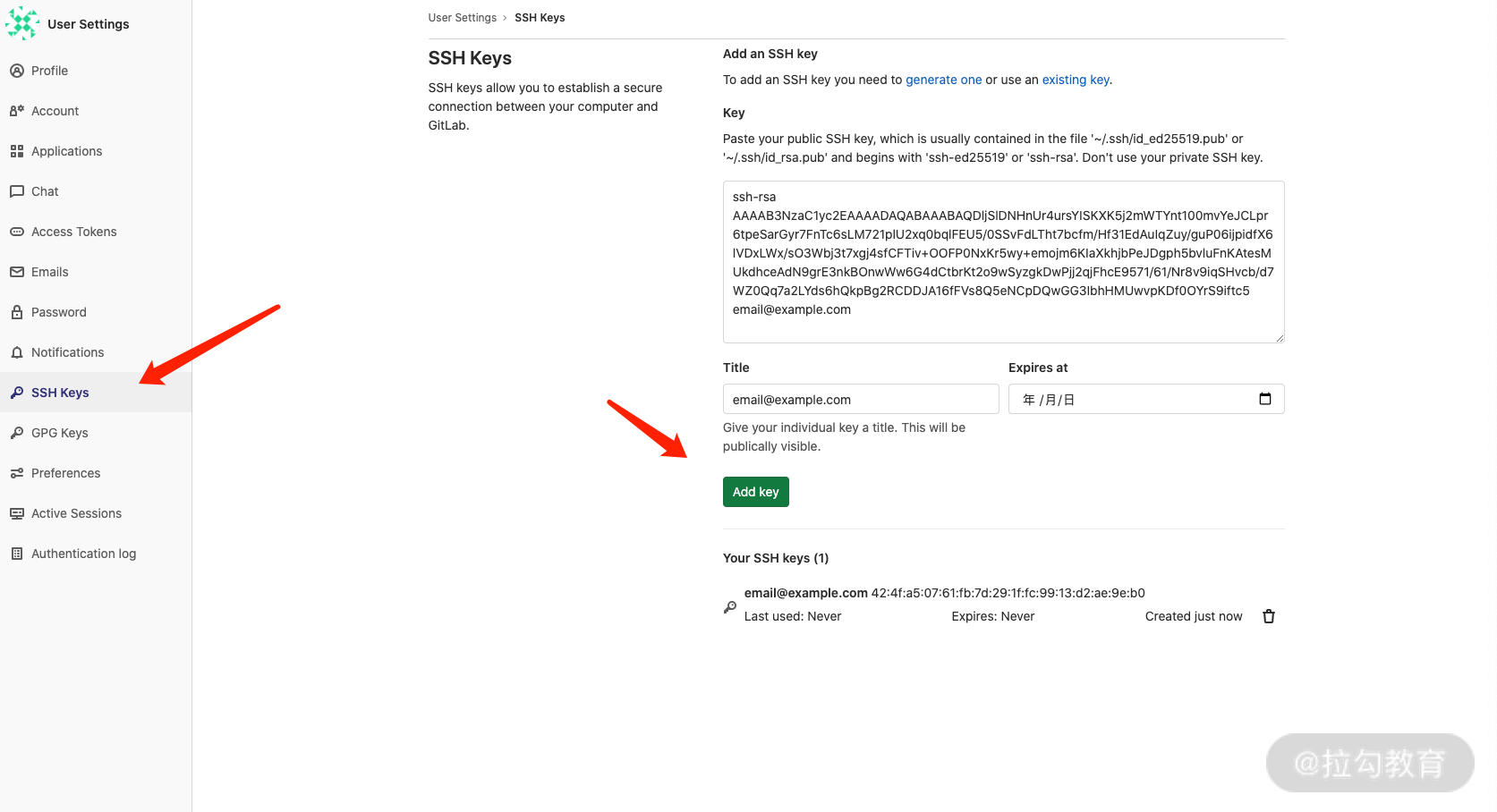Follow the "generate one" link
The height and width of the screenshot is (812, 1497).
coord(943,80)
